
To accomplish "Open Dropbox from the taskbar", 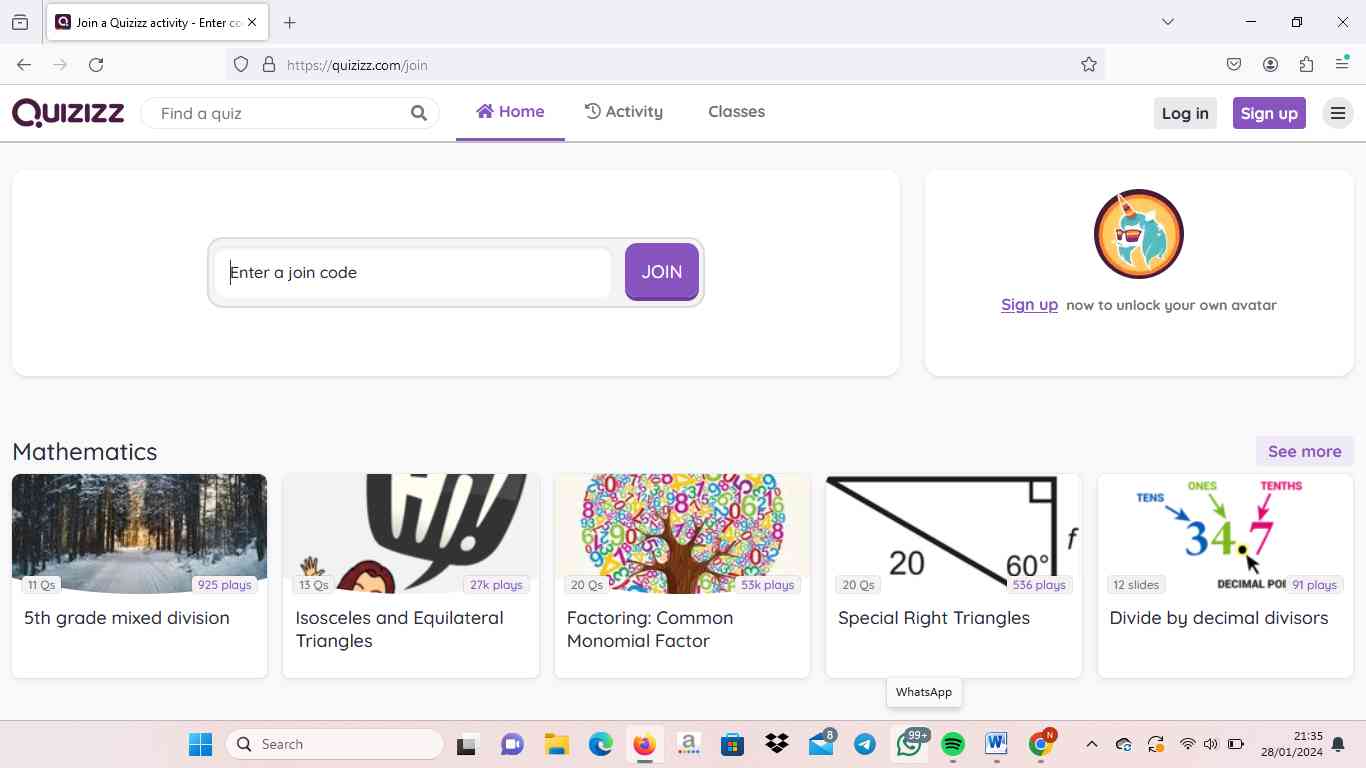I will (x=777, y=744).
